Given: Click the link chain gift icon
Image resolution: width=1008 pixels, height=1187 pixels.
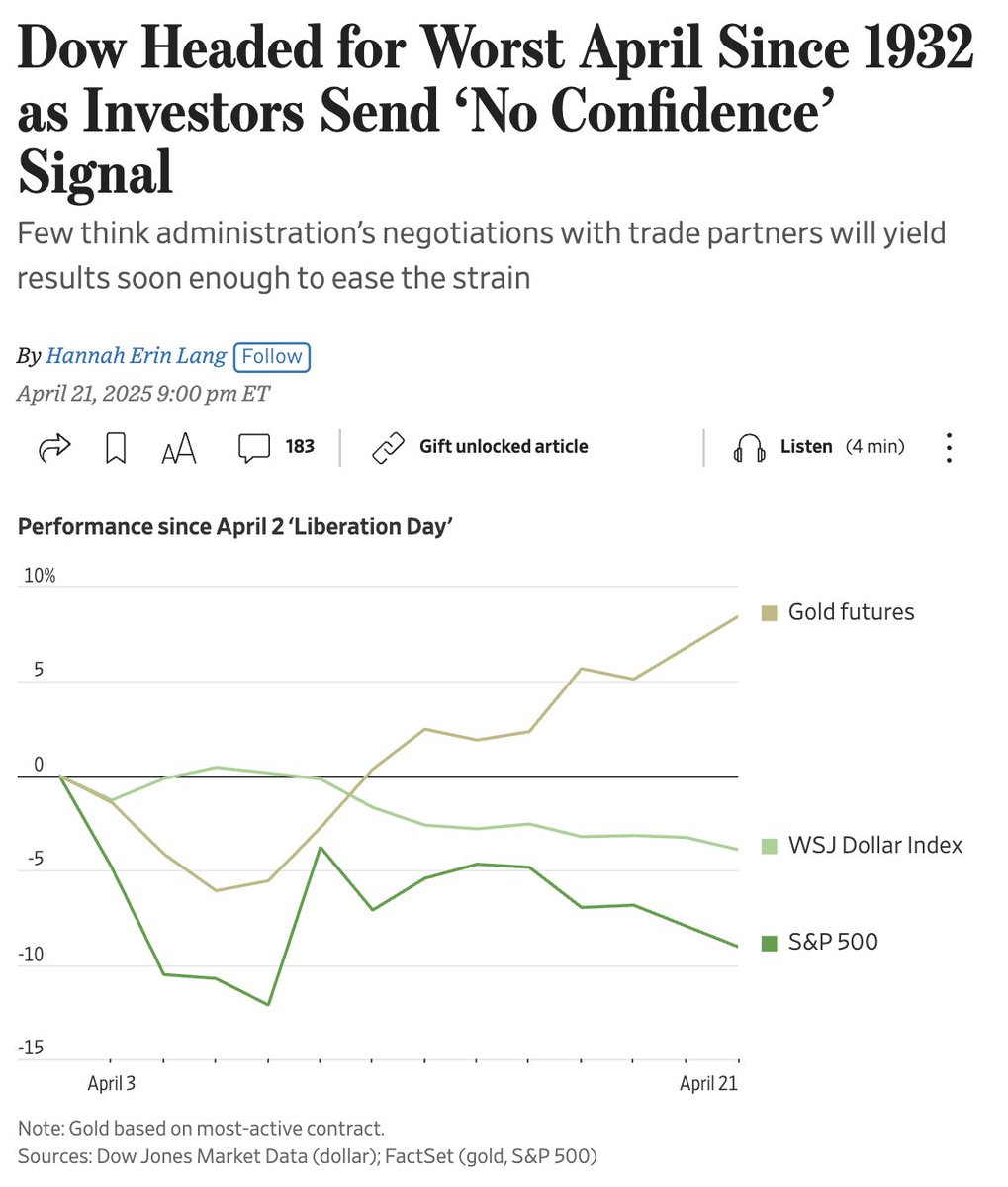Looking at the screenshot, I should 388,448.
